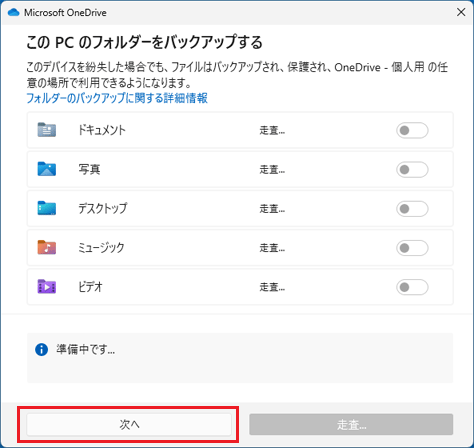Click the Microsoft OneDrive title text

pos(65,13)
